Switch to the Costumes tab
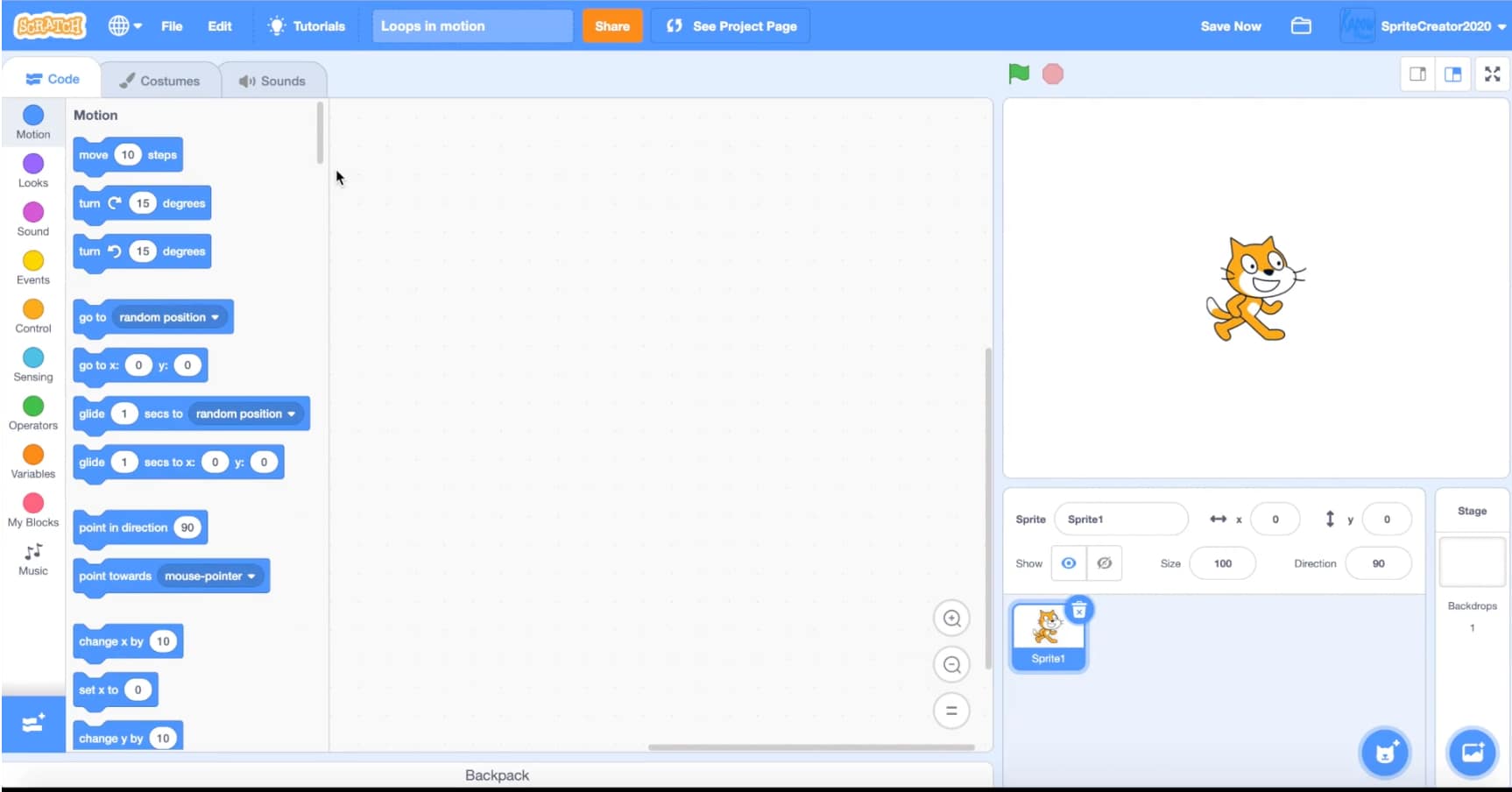This screenshot has width=1512, height=792. pyautogui.click(x=160, y=81)
